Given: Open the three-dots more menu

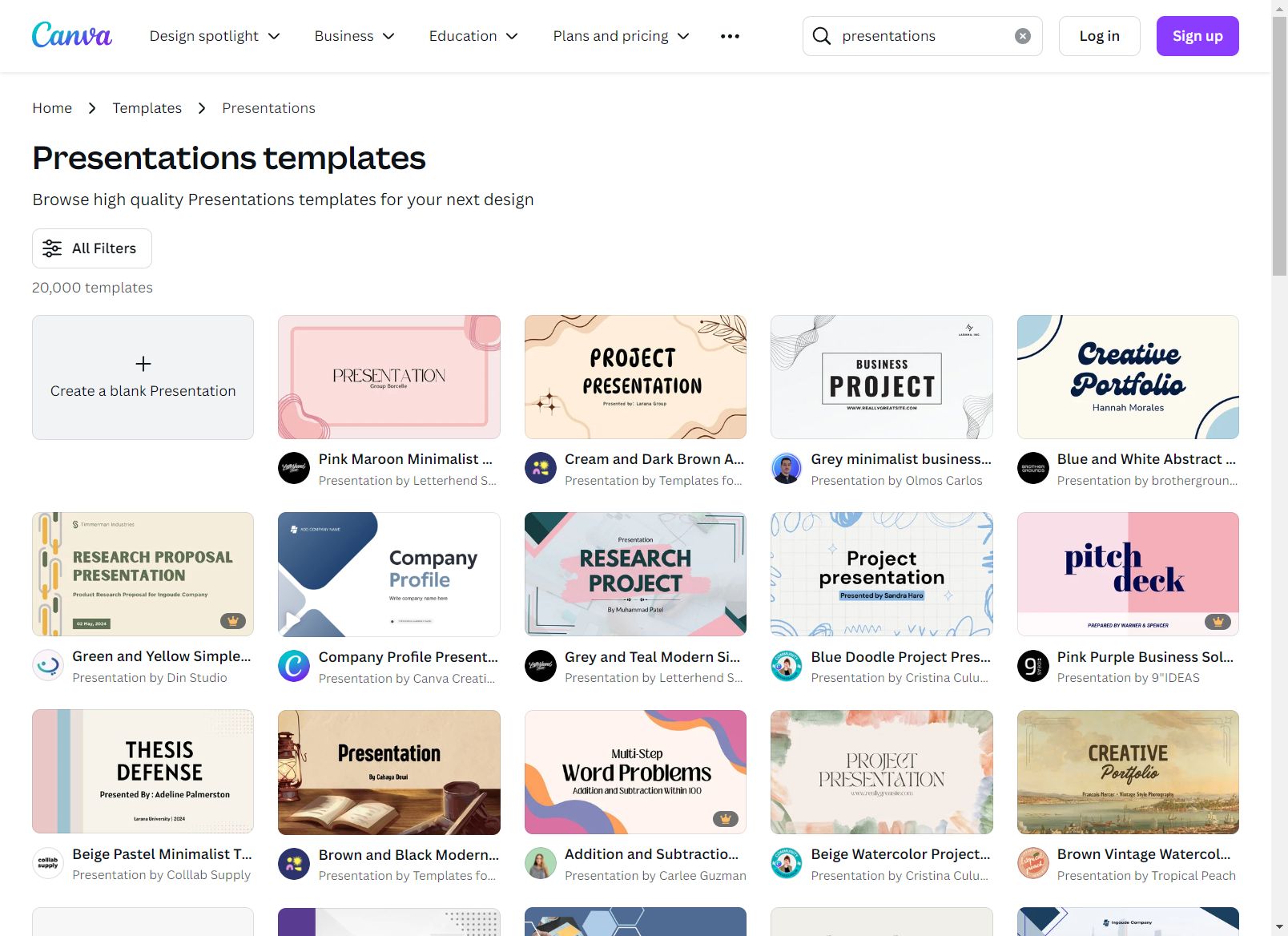Looking at the screenshot, I should 730,36.
